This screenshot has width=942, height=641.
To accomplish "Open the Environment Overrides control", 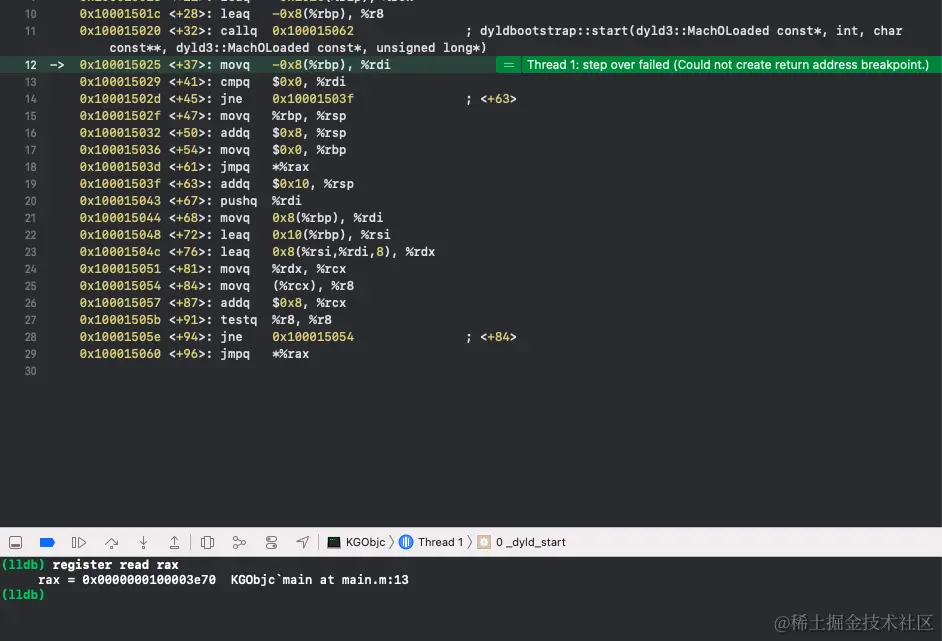I will 272,542.
